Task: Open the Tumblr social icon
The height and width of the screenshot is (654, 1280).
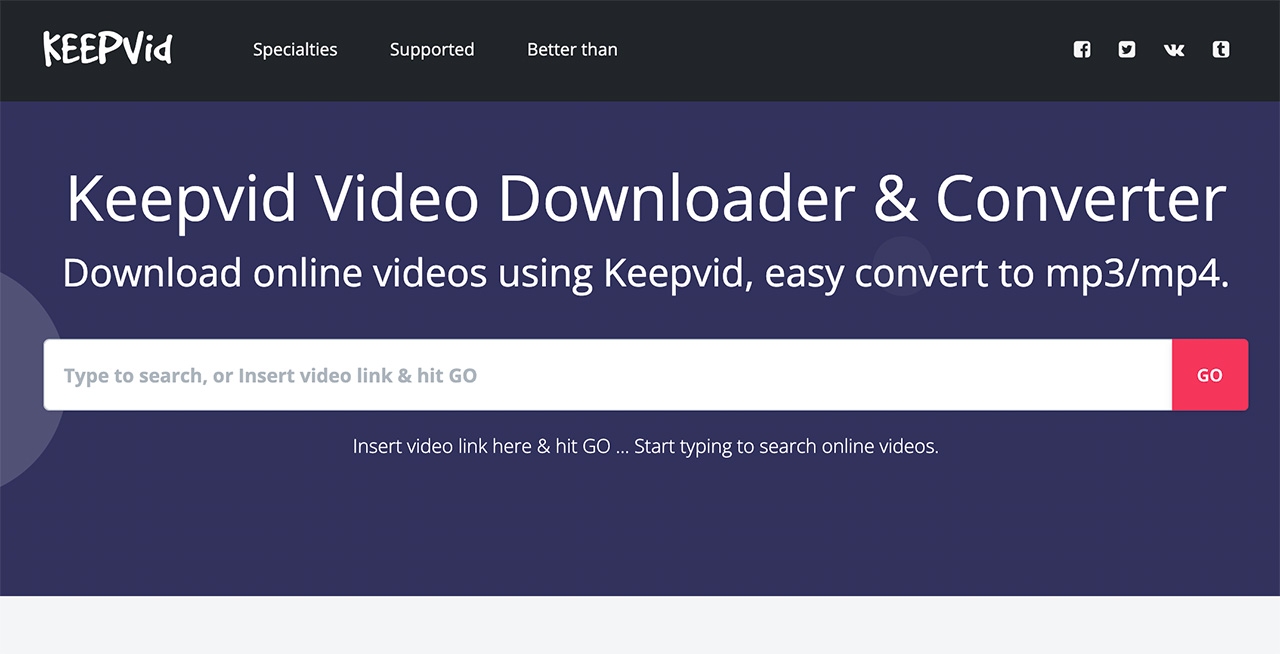Action: point(1221,49)
